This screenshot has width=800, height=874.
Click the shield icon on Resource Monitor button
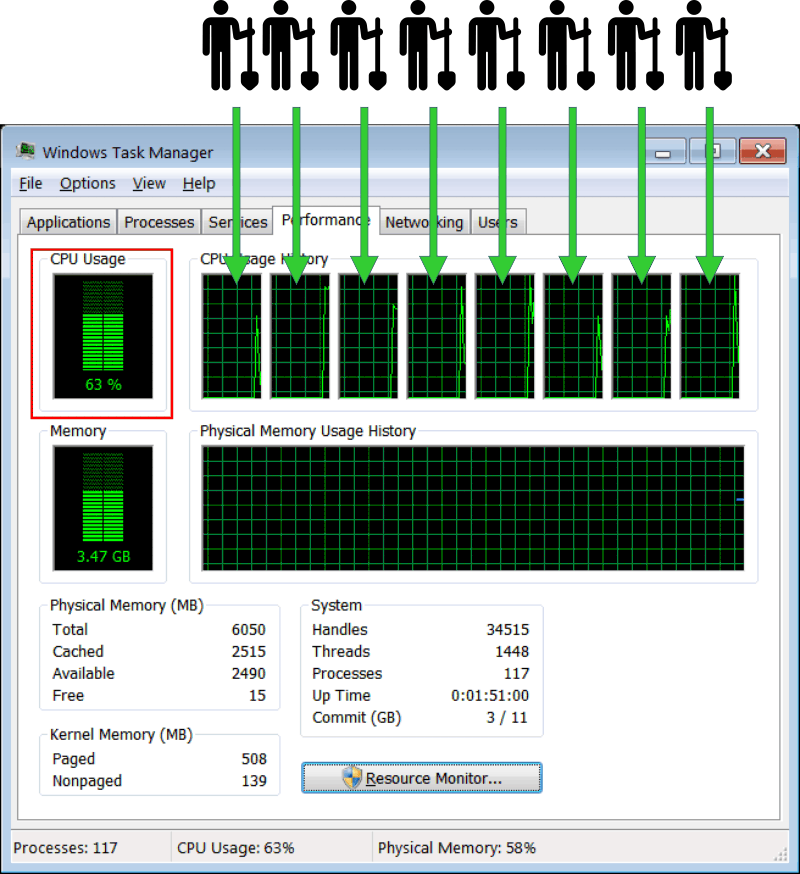[x=352, y=778]
